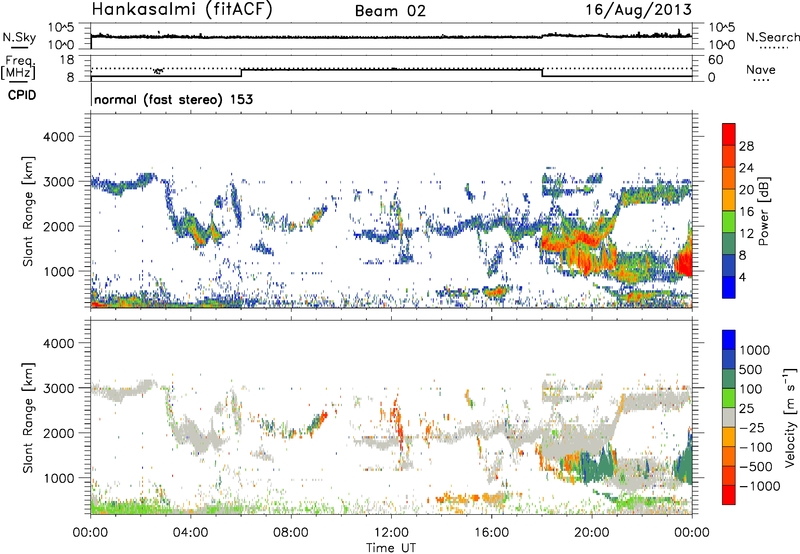Click '-1000' on Velocity colorbar
800x554 pixels.
pyautogui.click(x=759, y=486)
